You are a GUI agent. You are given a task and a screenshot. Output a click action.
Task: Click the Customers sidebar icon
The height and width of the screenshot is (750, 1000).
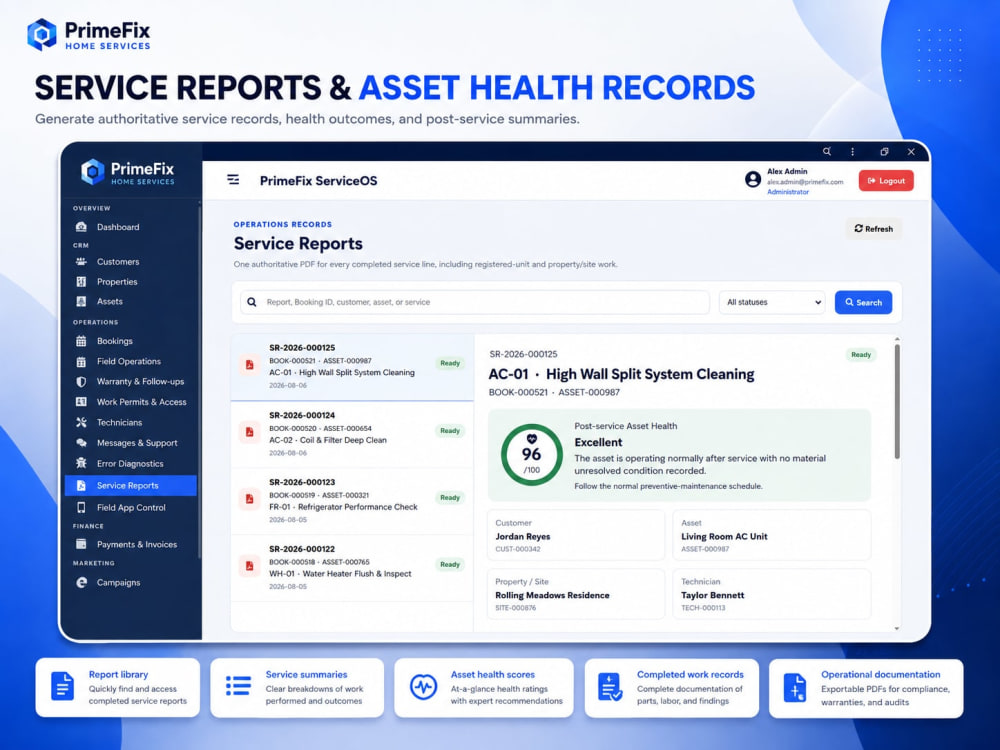[x=81, y=261]
